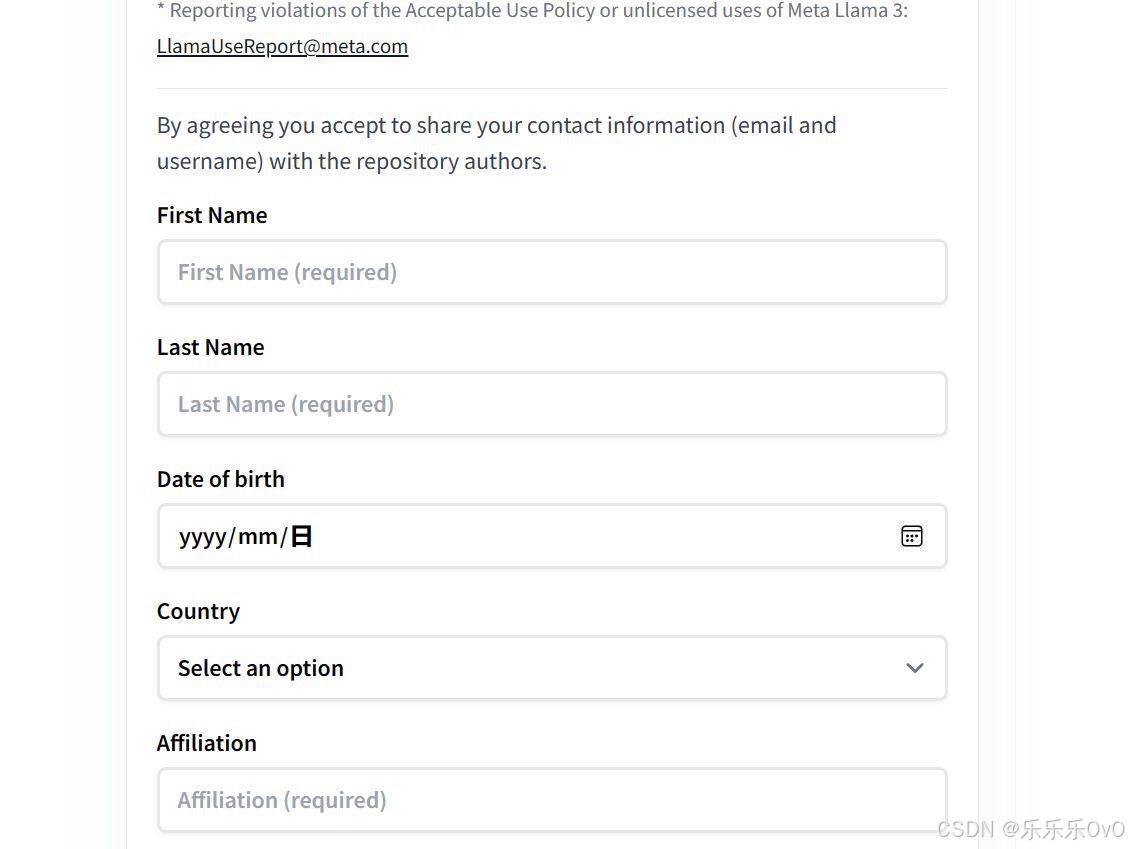This screenshot has height=849, width=1129.
Task: Click into the Last Name text box
Action: tap(551, 404)
